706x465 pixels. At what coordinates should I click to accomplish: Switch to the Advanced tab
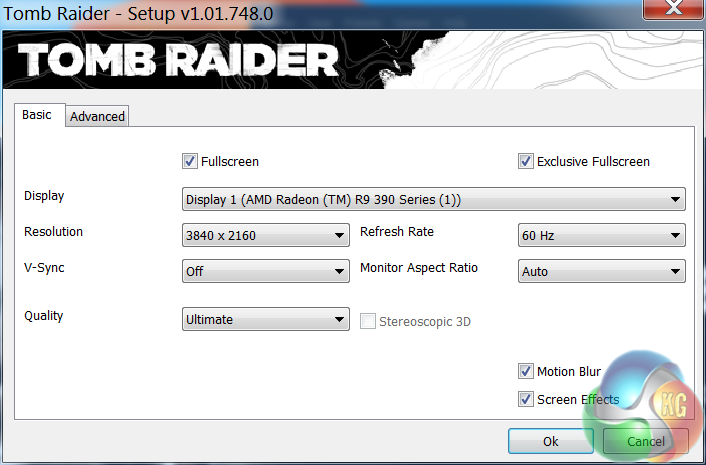(x=97, y=116)
